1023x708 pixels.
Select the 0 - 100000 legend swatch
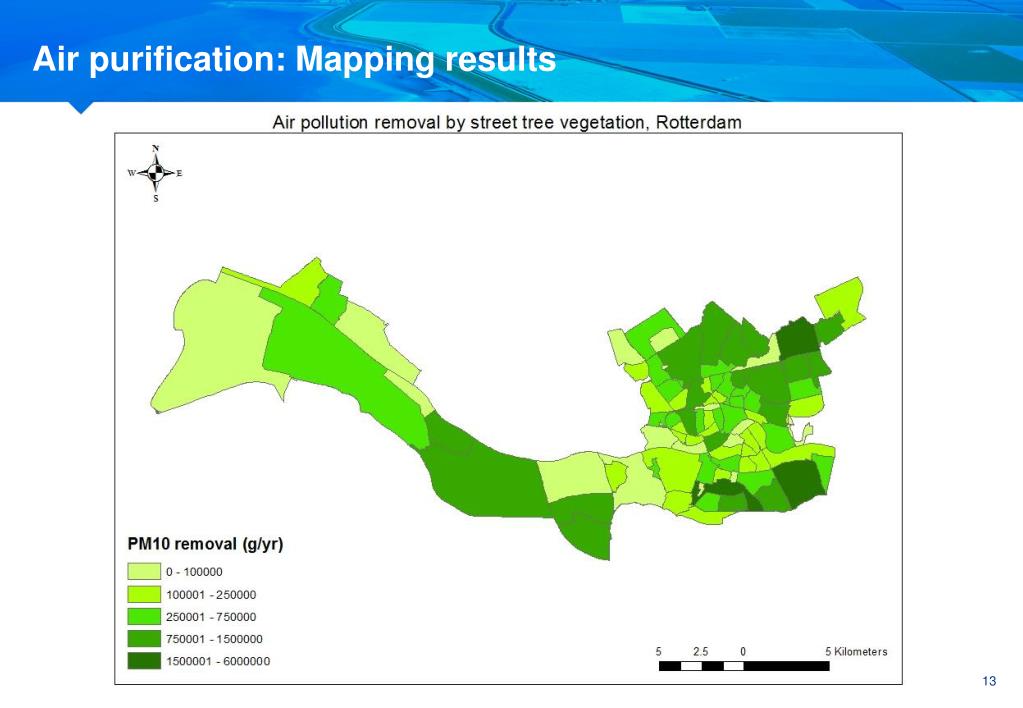tap(144, 572)
